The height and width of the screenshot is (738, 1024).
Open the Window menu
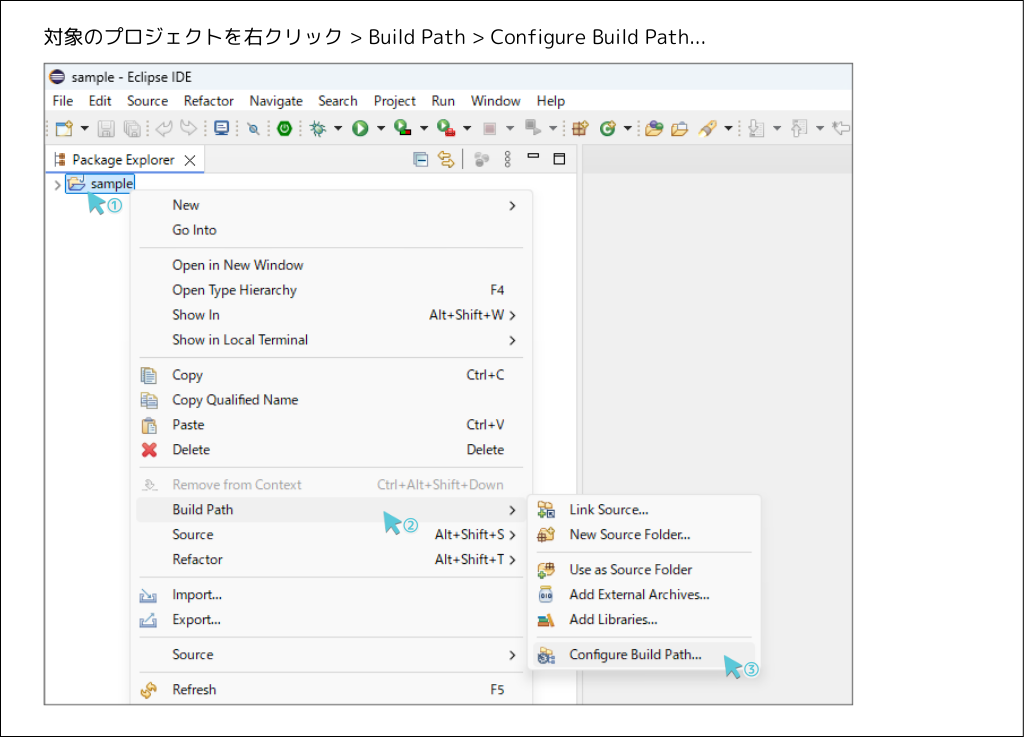[x=496, y=101]
